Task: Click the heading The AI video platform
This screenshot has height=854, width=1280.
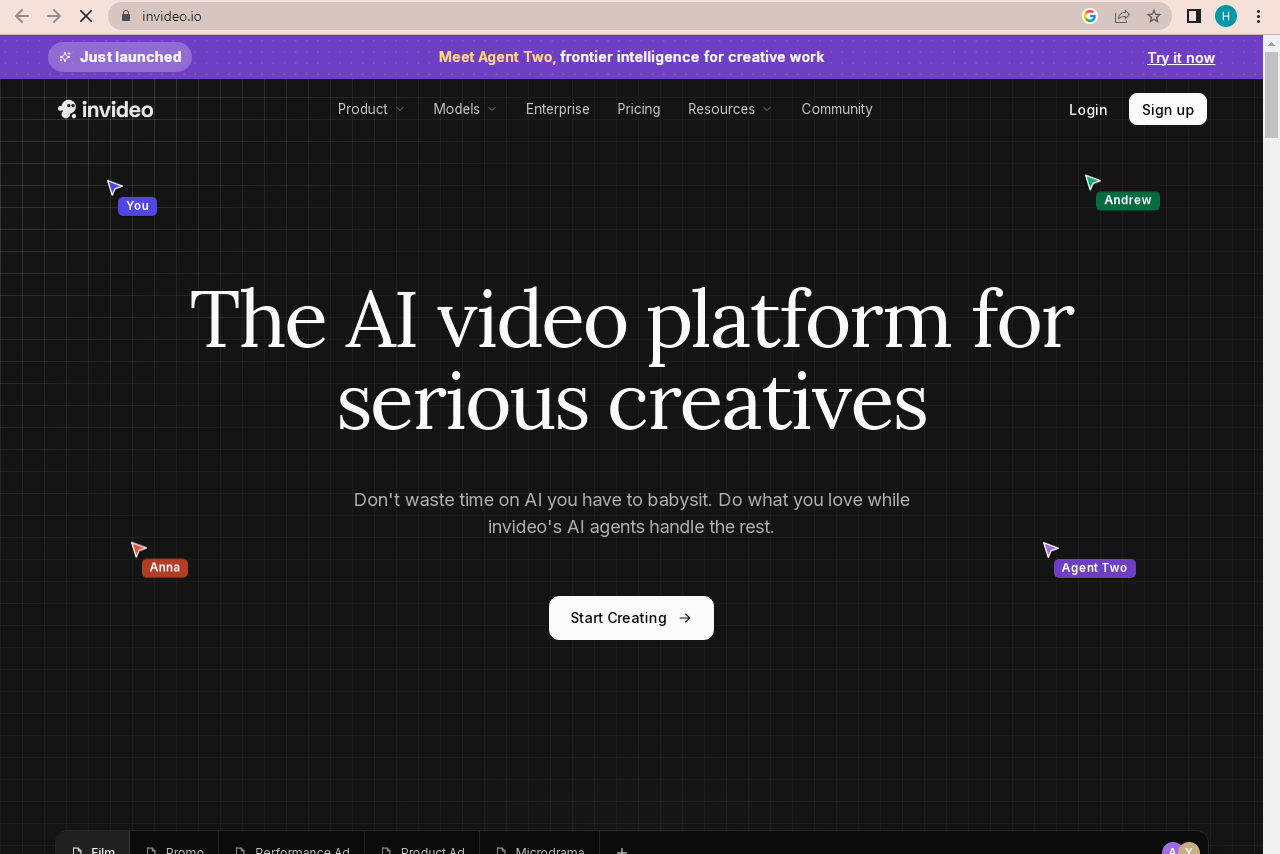Action: point(632,360)
